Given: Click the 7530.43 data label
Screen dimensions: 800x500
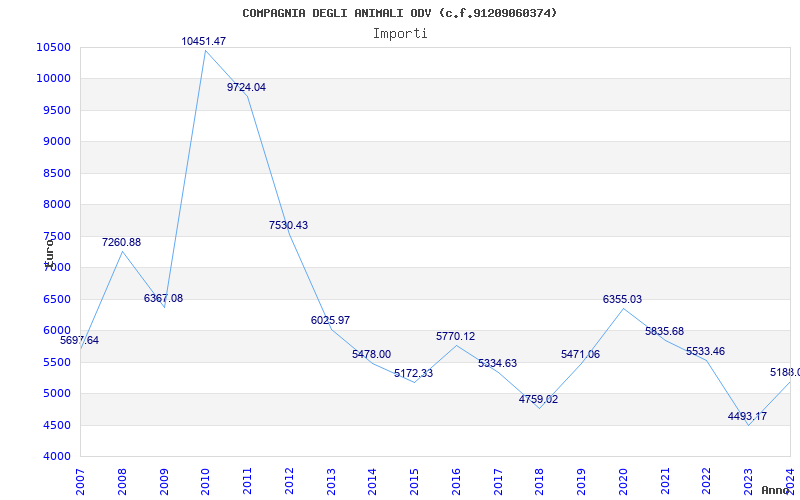Looking at the screenshot, I should point(288,225).
